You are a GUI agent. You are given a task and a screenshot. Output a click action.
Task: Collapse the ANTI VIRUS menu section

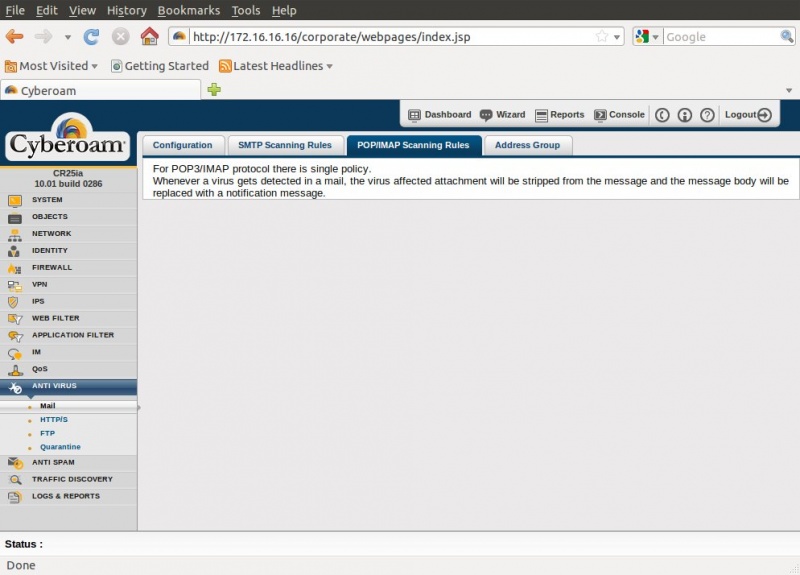point(68,387)
